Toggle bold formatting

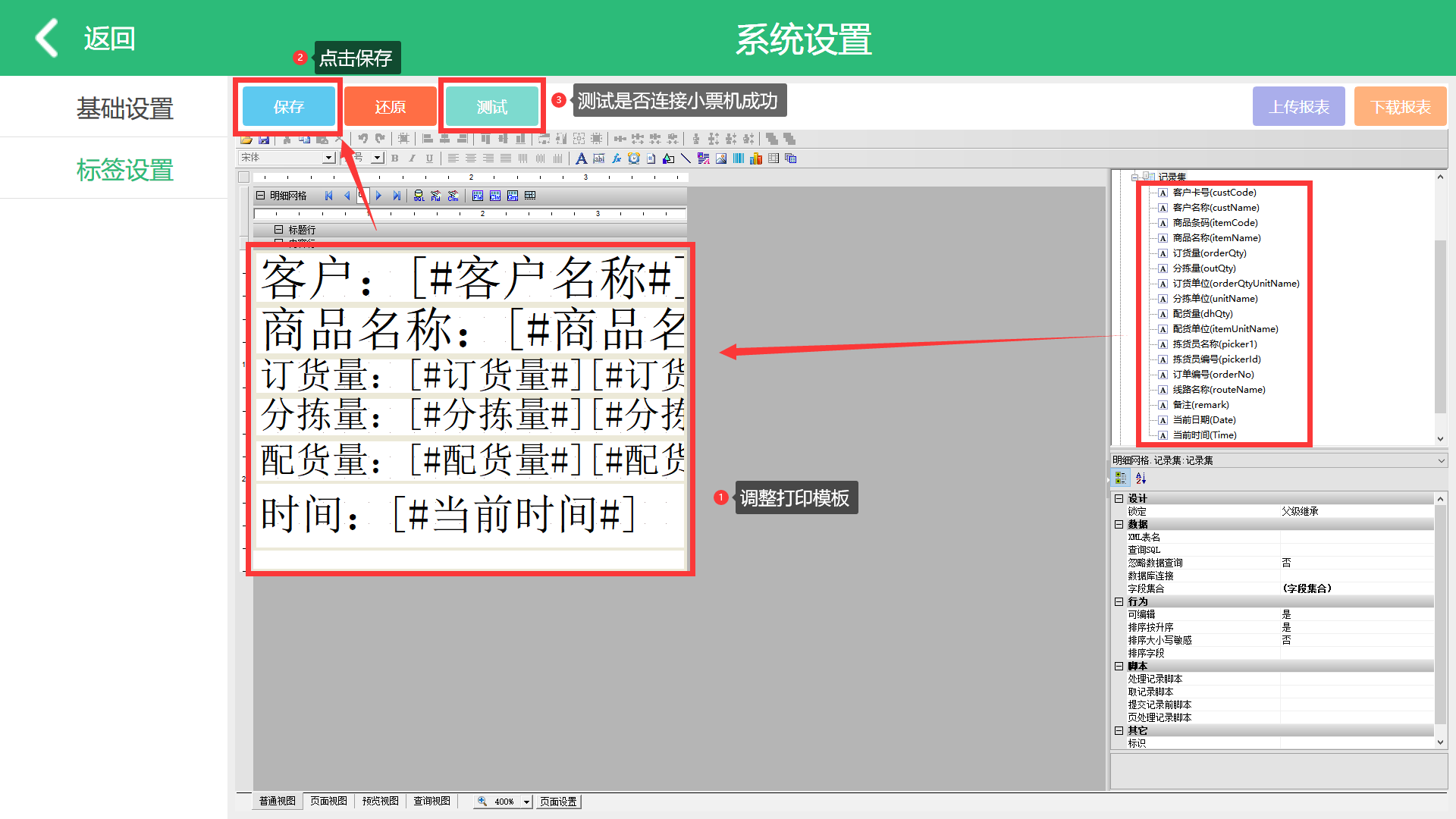point(394,158)
